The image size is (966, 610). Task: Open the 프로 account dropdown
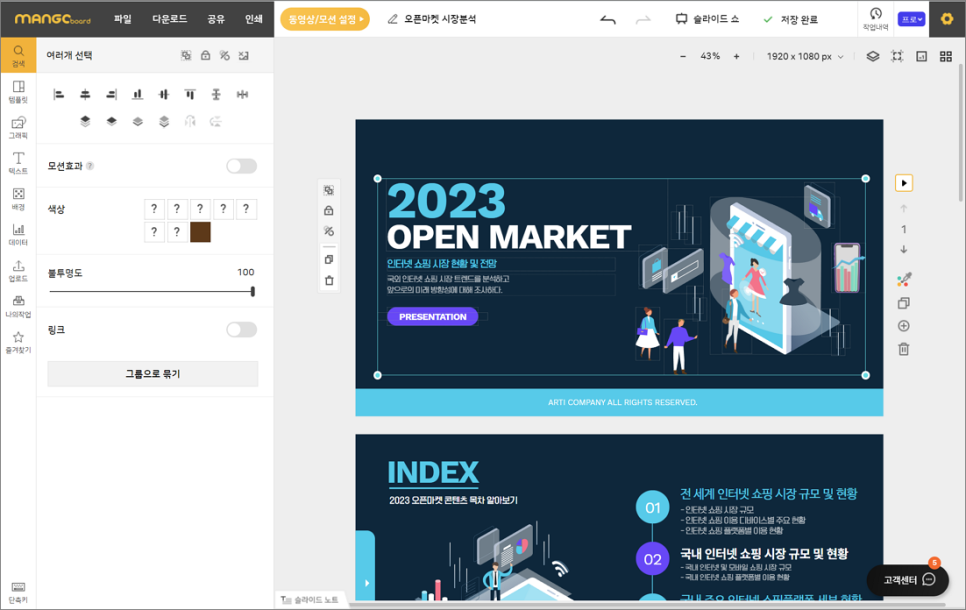[911, 19]
